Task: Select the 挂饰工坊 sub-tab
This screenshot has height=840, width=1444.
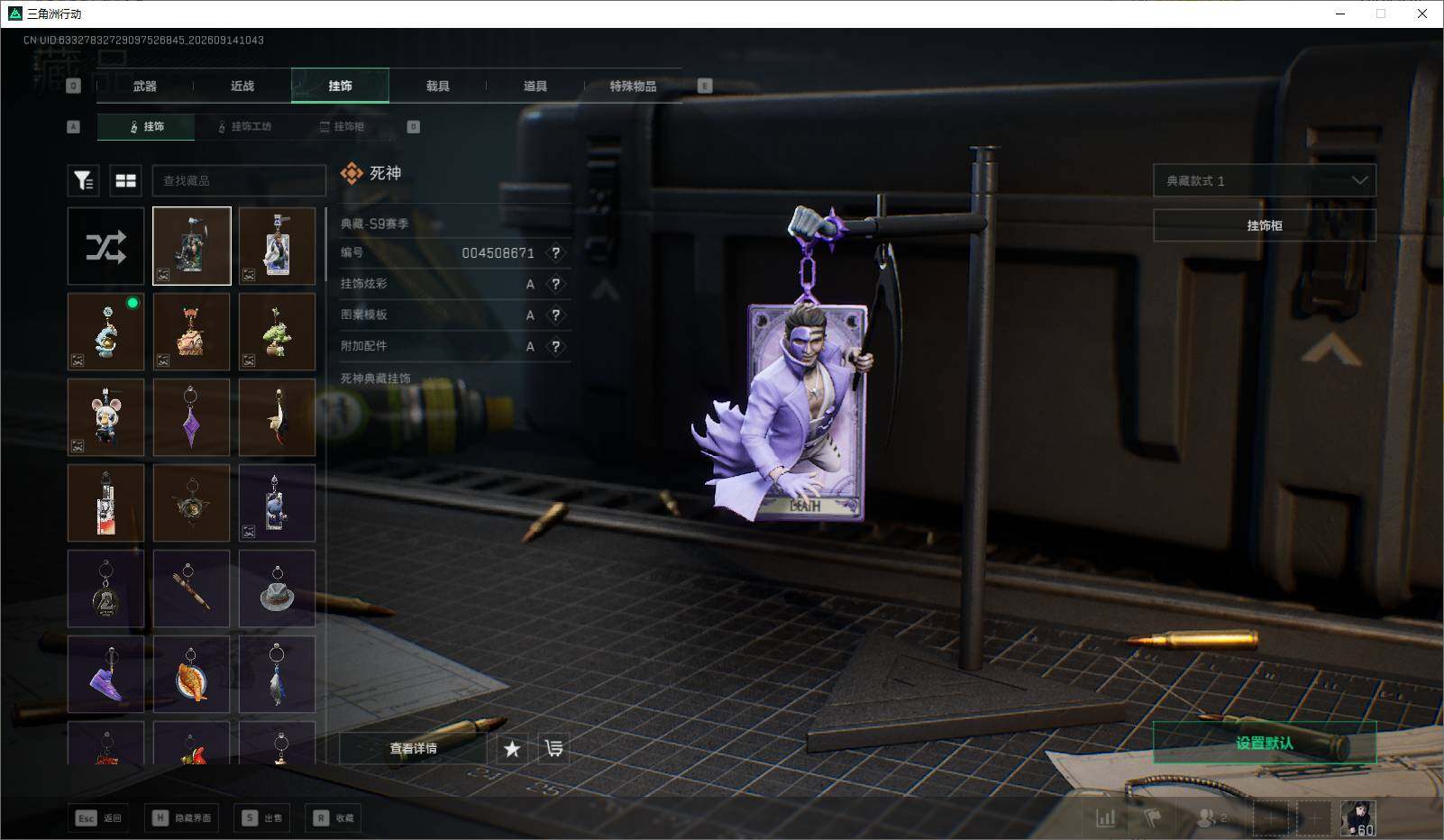Action: (x=243, y=127)
